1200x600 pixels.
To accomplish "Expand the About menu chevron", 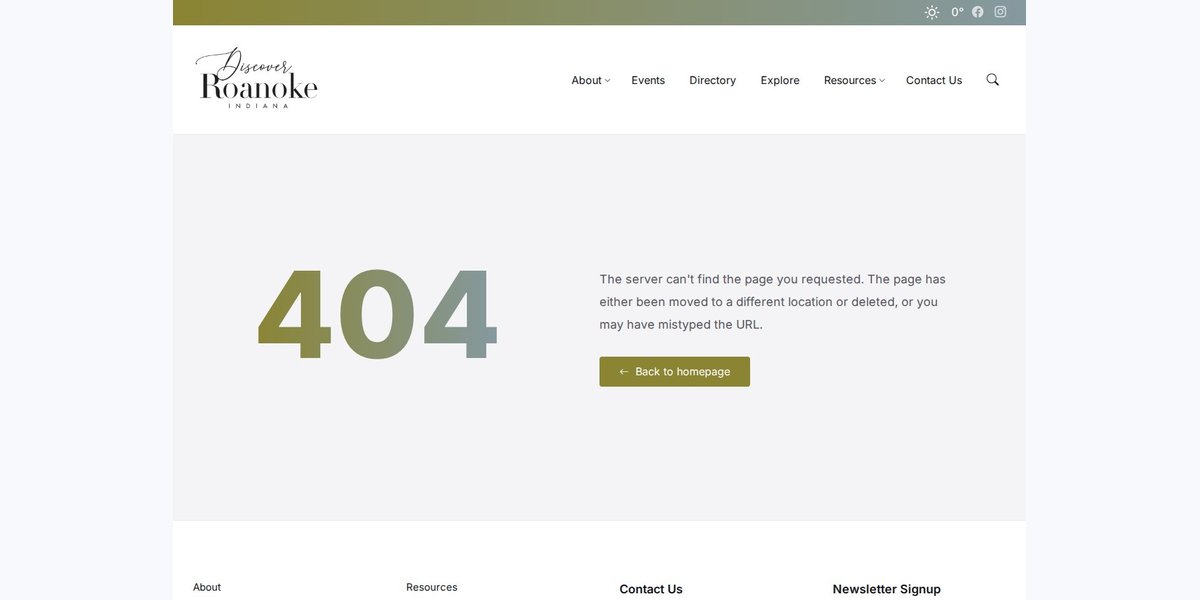I will pos(607,81).
